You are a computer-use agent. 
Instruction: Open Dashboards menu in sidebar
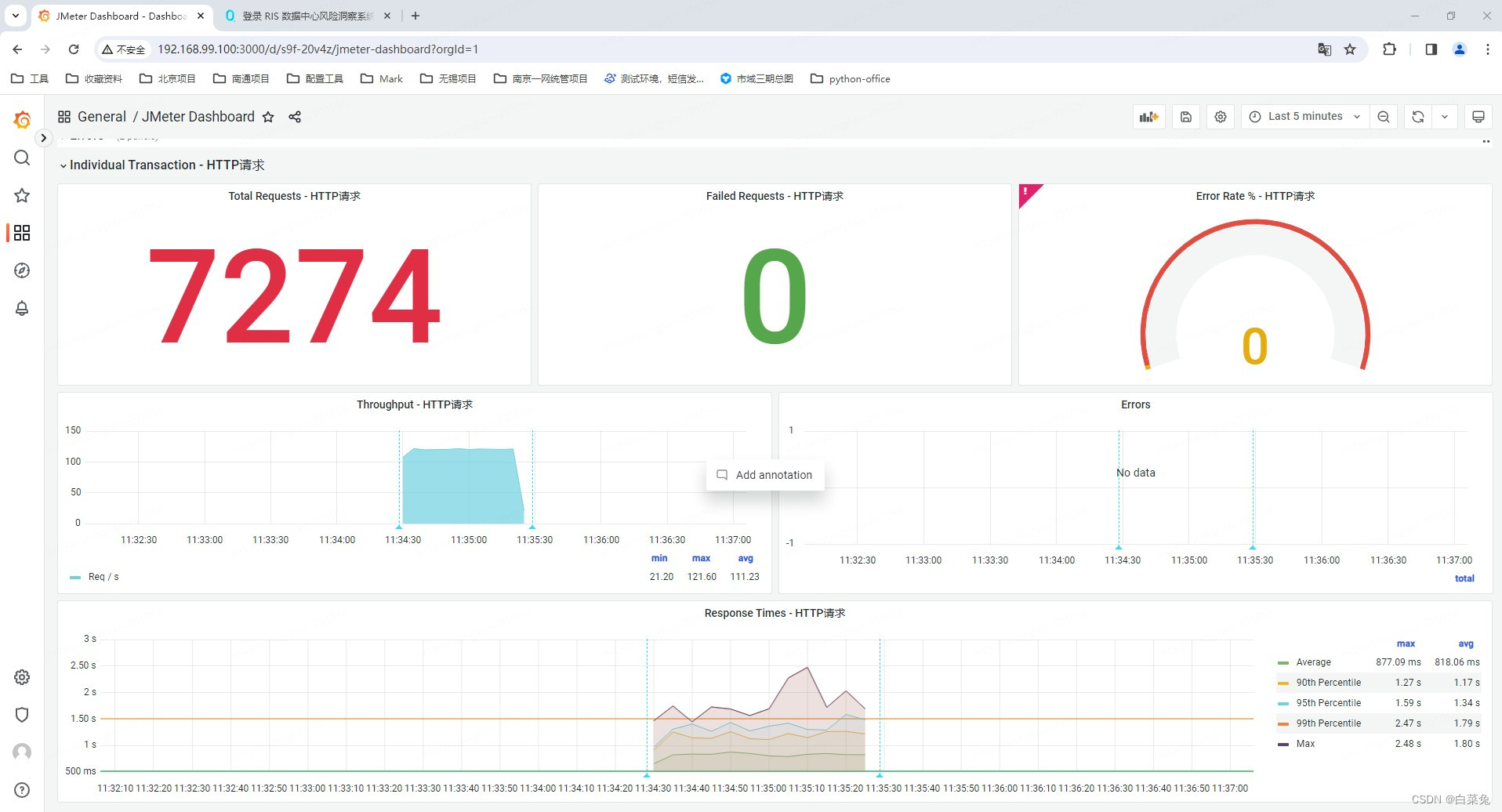22,233
